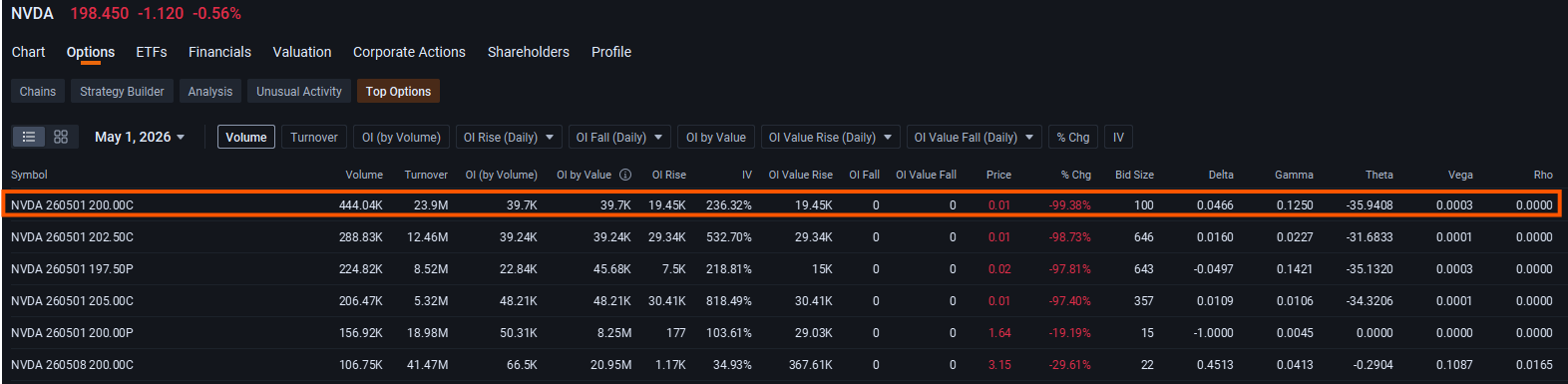1568x384 pixels.
Task: Select the Top Options sub-tab
Action: pyautogui.click(x=398, y=91)
